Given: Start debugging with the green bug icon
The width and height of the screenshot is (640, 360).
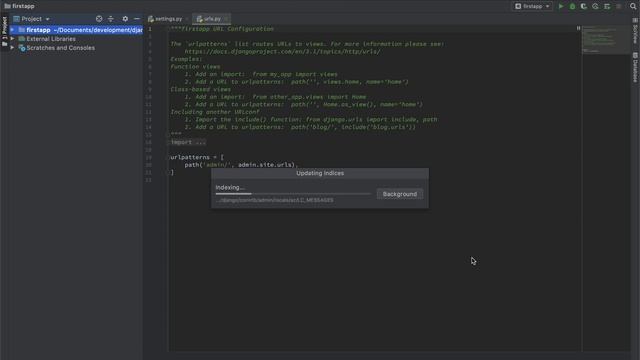Looking at the screenshot, I should 572,7.
